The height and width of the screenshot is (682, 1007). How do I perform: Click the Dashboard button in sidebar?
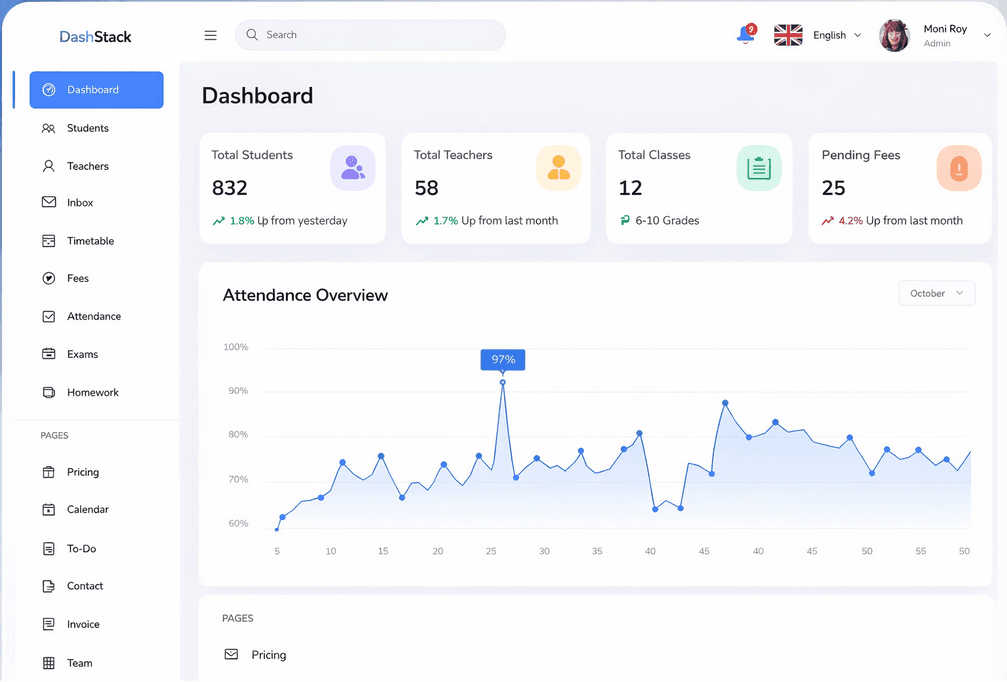click(96, 90)
